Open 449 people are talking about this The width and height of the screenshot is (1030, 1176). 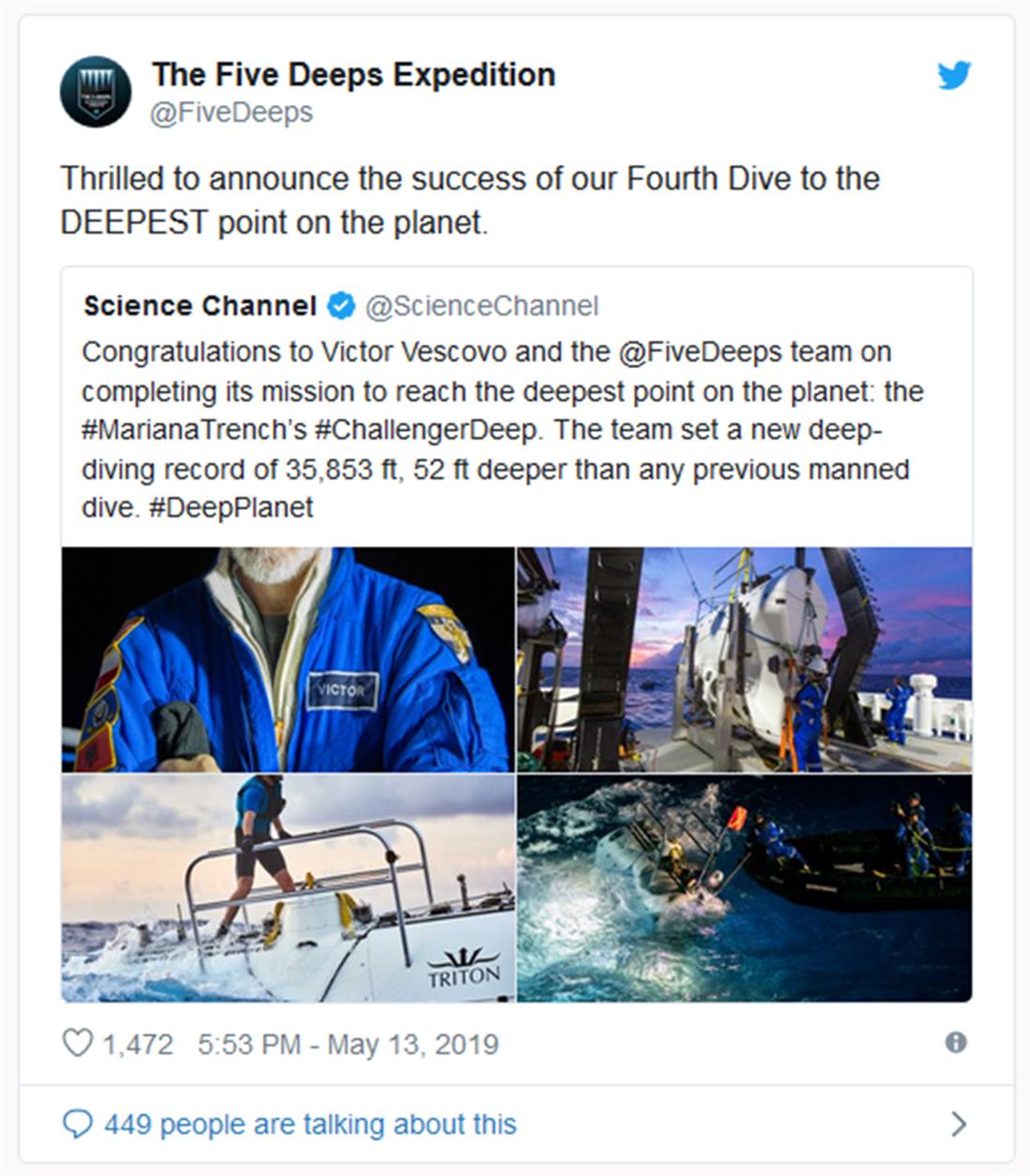(x=310, y=1124)
